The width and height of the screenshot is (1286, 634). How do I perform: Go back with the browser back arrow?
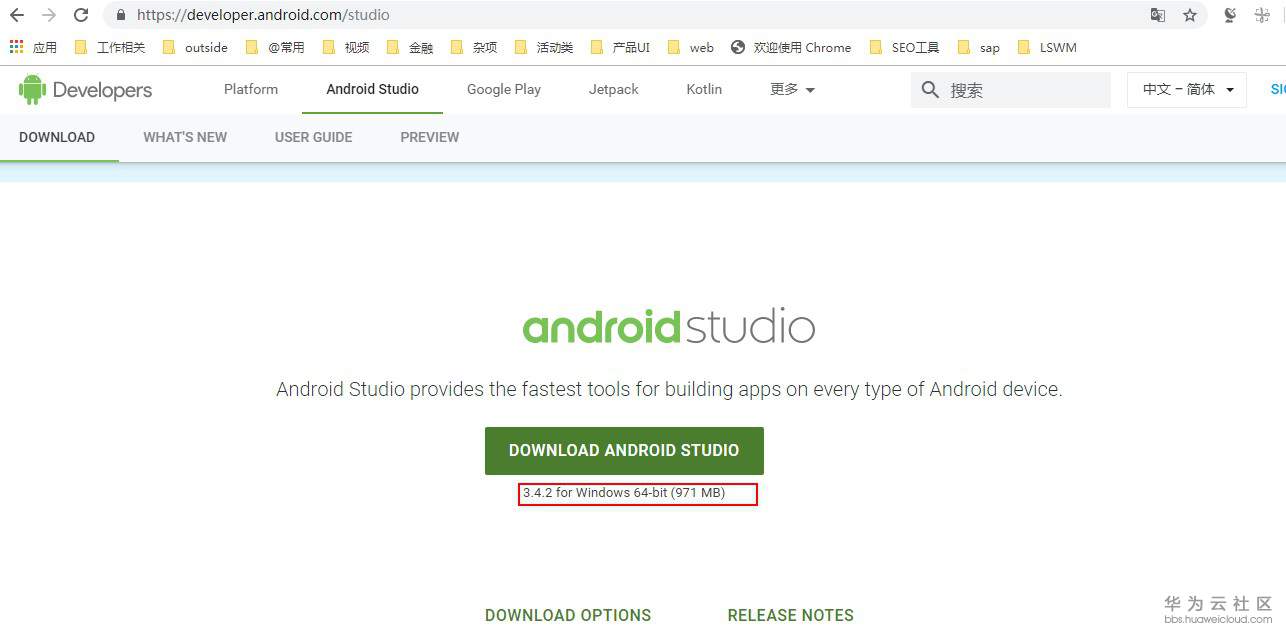17,15
